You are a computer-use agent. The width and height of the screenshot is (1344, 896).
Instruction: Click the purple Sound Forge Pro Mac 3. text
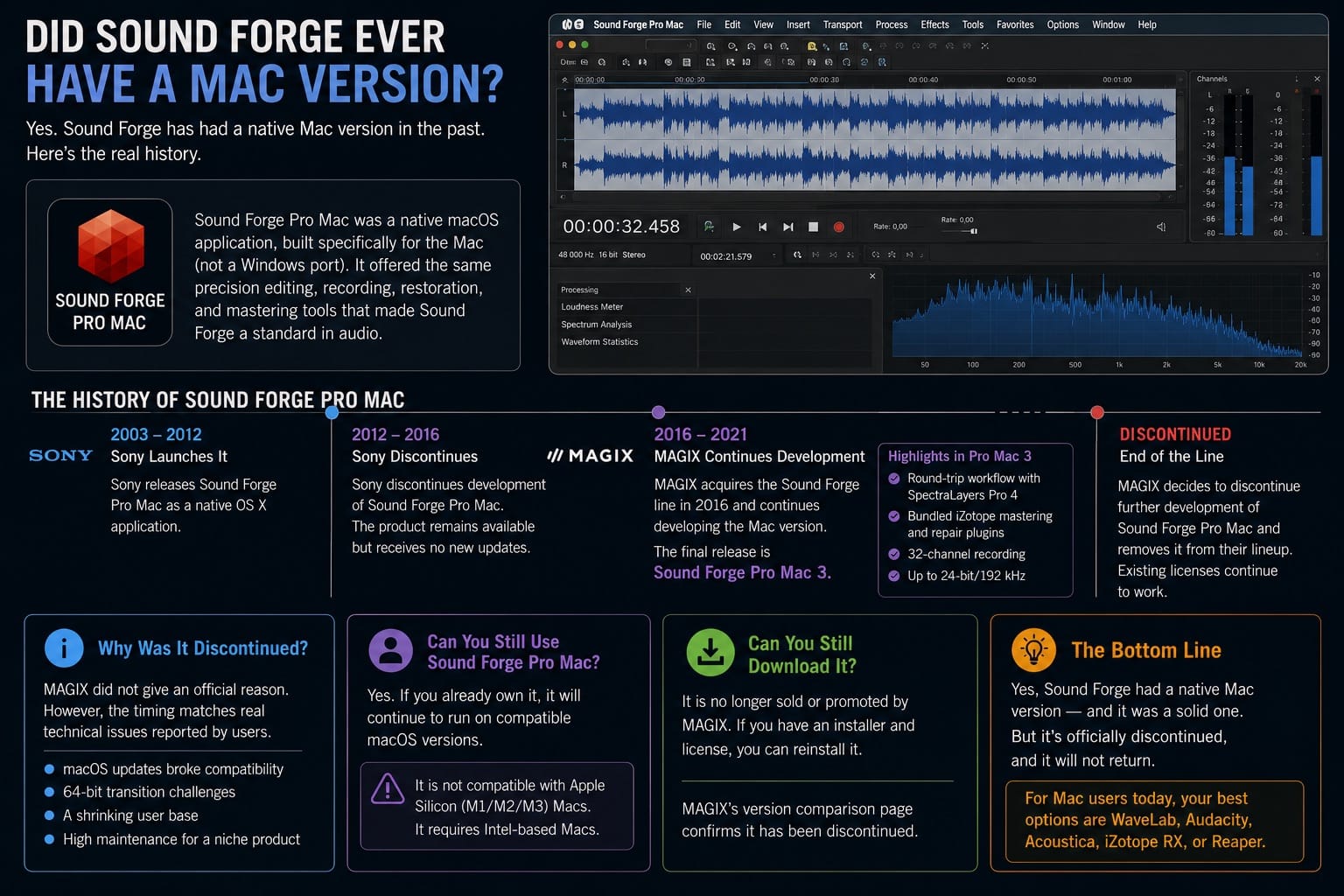click(x=742, y=572)
